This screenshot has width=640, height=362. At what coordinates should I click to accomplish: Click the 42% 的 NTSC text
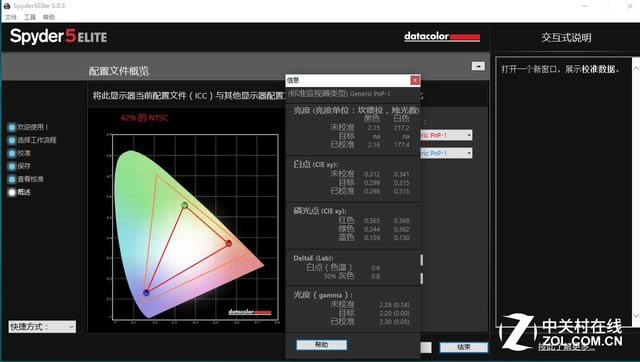(144, 118)
